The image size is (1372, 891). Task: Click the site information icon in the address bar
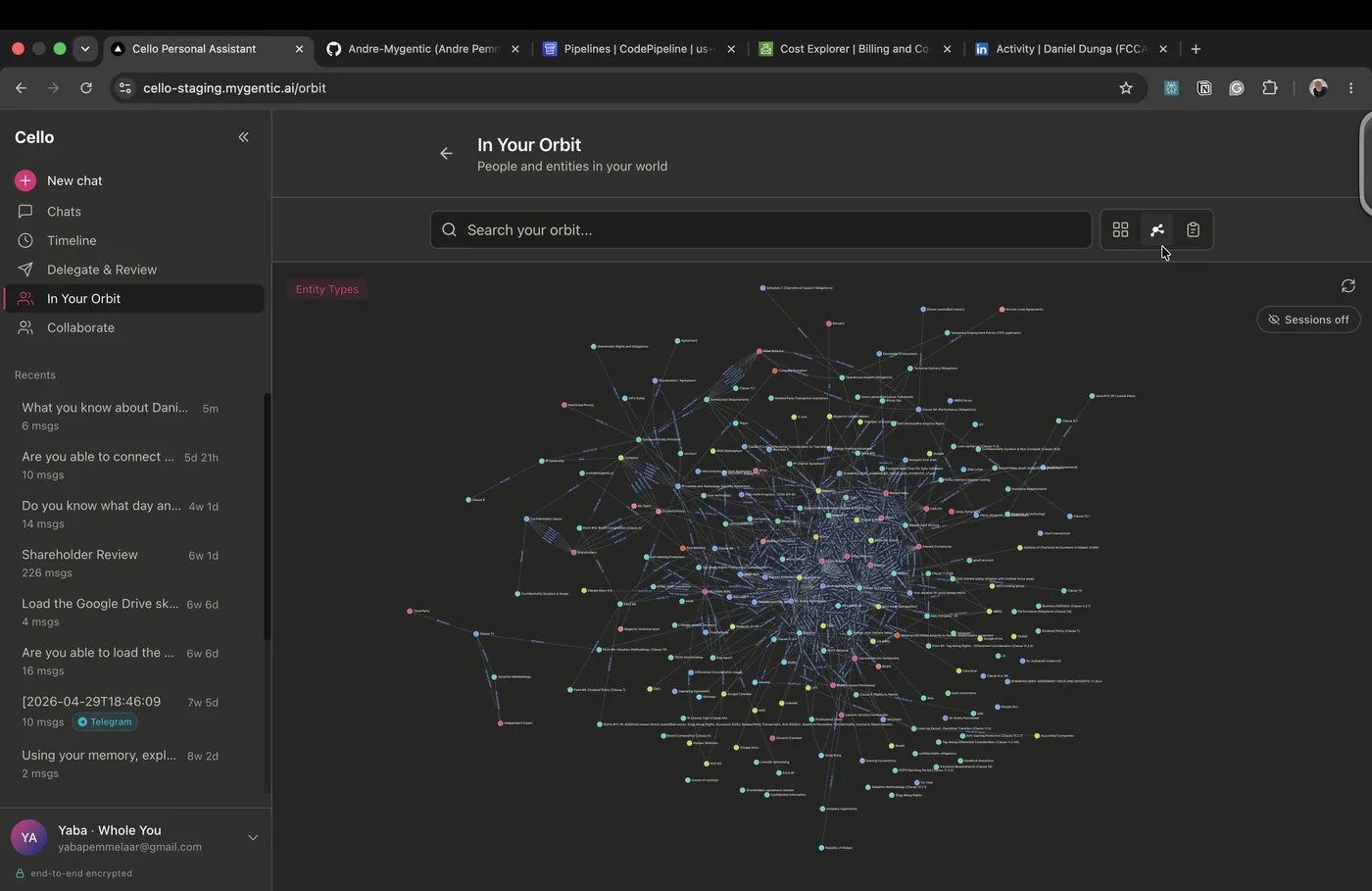click(124, 88)
